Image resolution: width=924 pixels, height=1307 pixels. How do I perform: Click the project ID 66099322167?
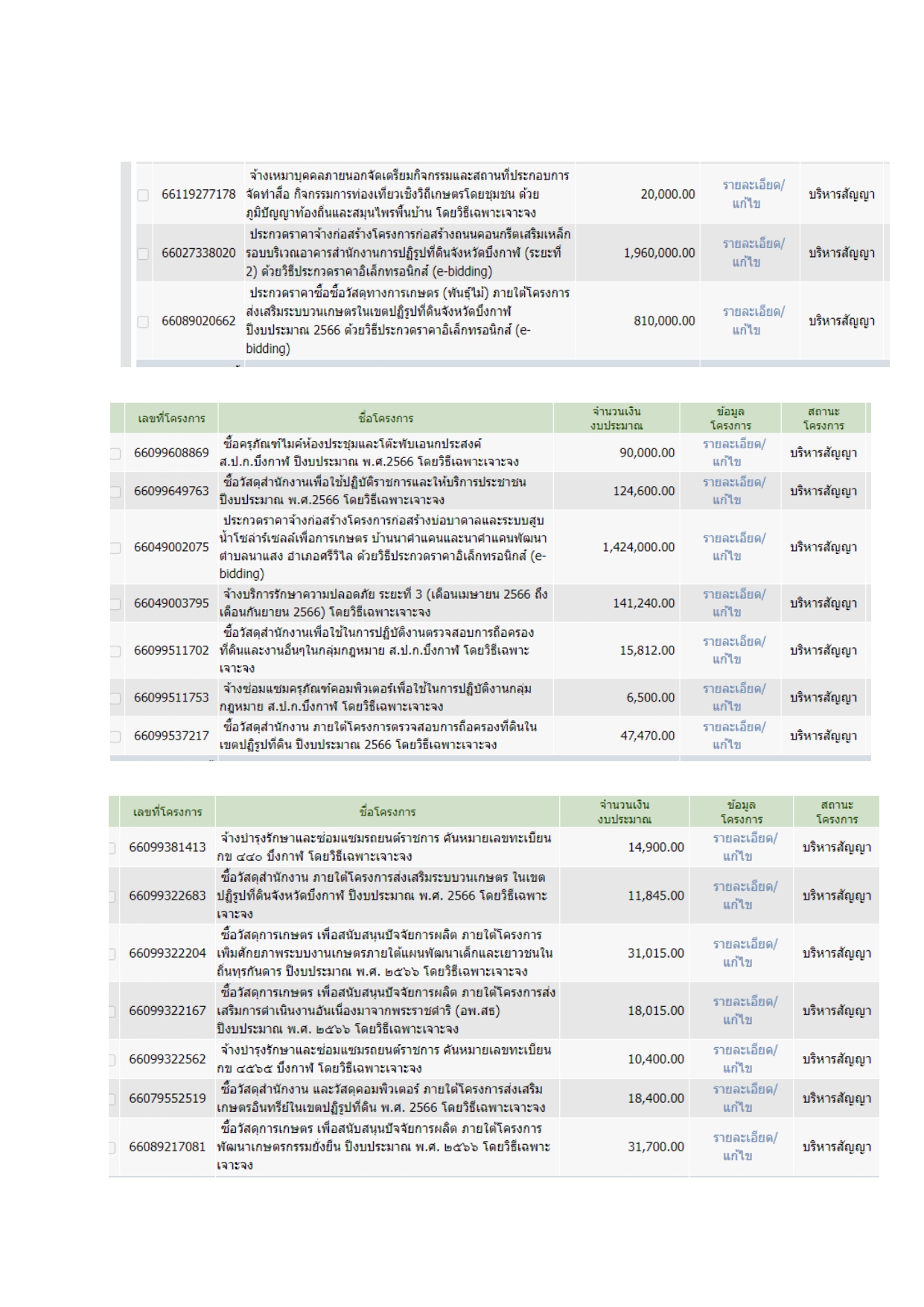167,1011
